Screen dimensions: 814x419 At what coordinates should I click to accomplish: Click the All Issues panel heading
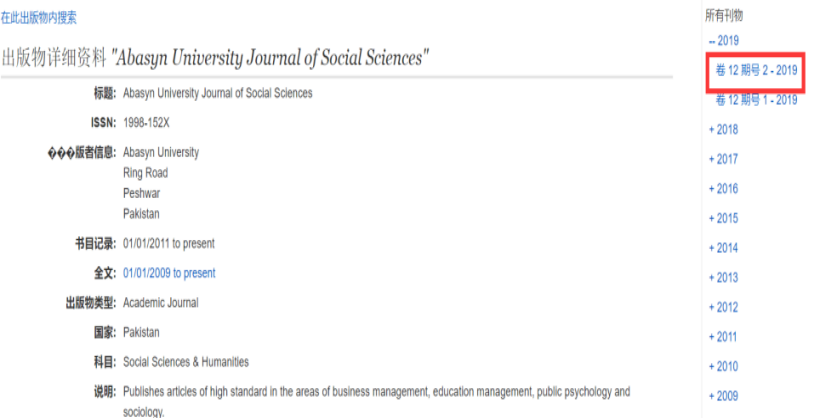[724, 16]
